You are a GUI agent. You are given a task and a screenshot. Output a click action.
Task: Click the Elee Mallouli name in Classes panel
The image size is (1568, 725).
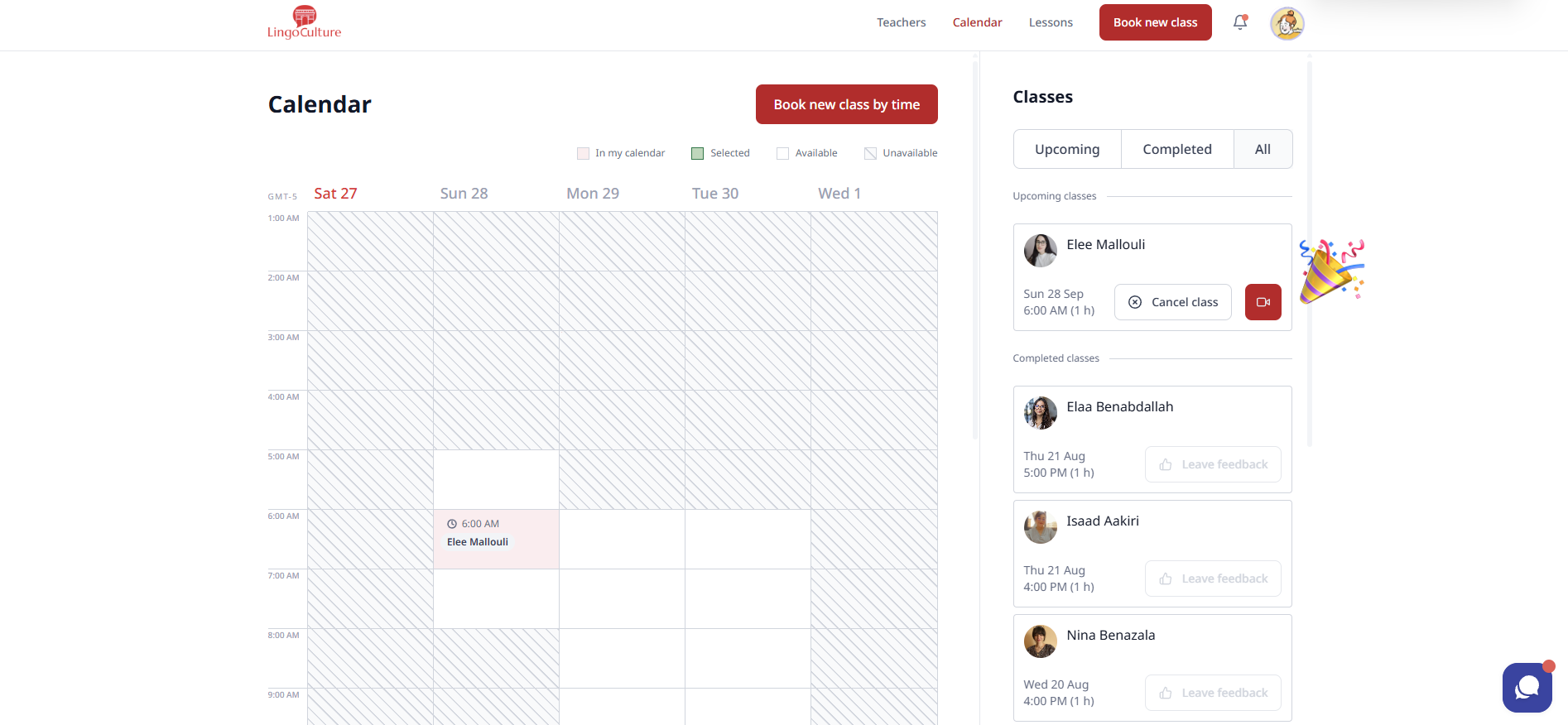pos(1106,245)
